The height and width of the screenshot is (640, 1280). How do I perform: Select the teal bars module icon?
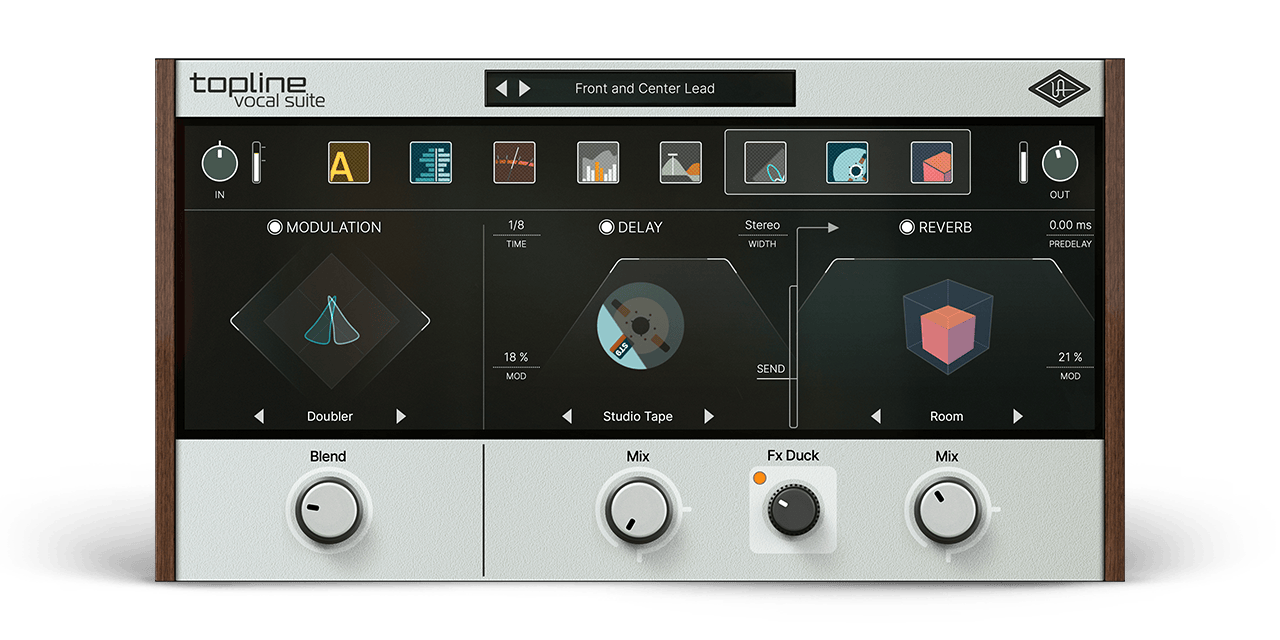(x=431, y=162)
